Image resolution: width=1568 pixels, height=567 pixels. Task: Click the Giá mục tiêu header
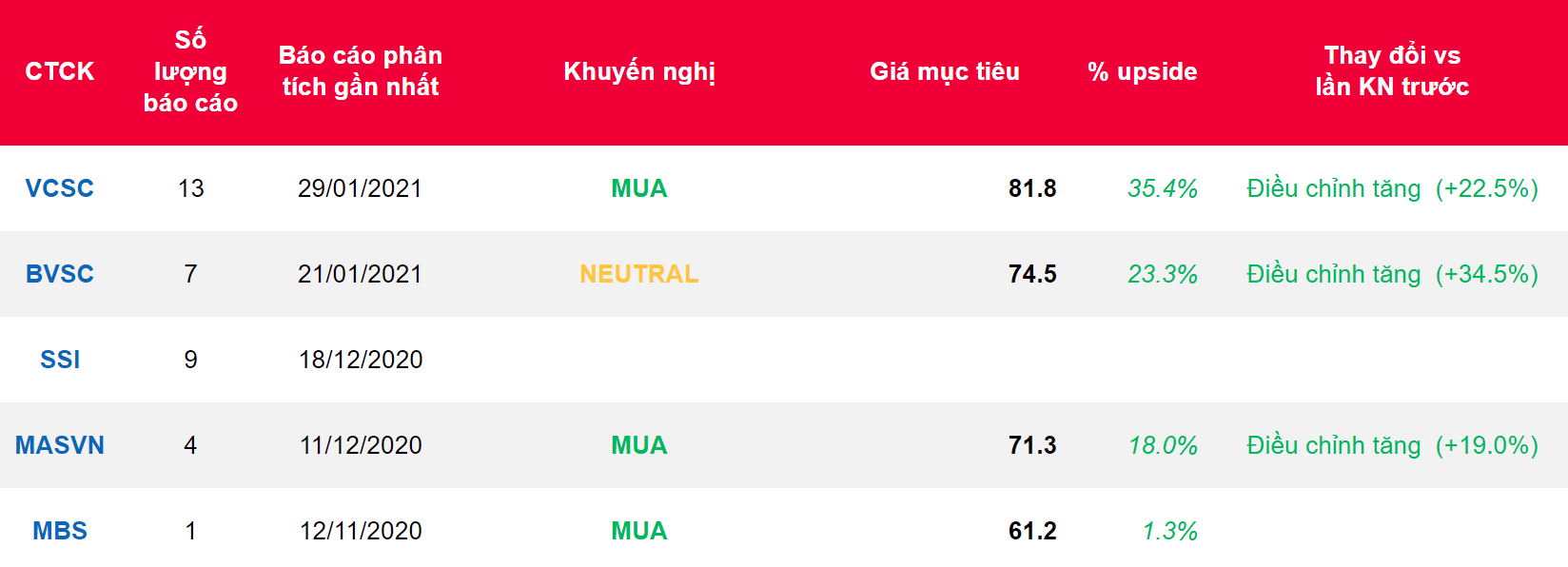click(x=944, y=71)
